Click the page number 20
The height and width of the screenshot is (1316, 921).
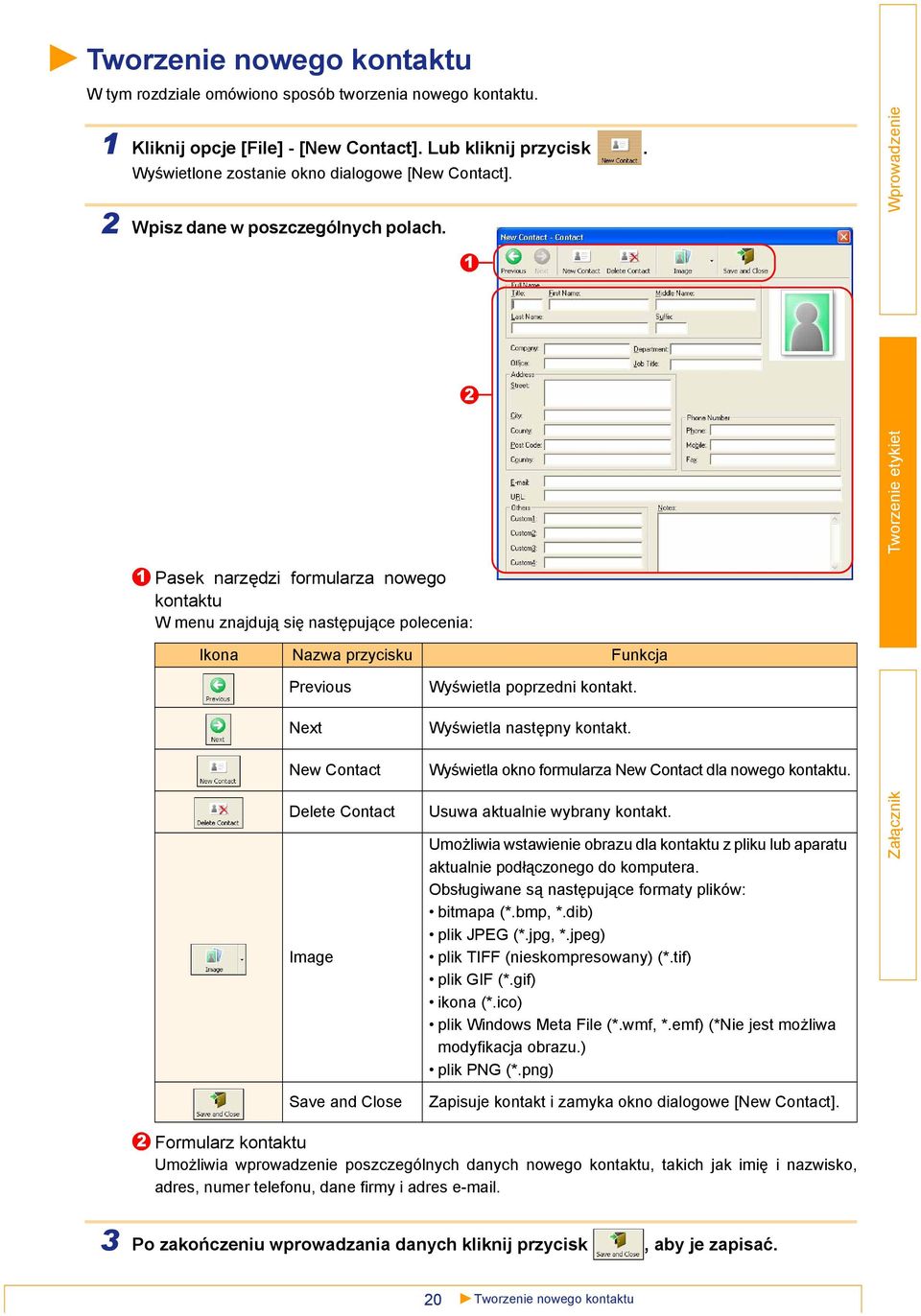coord(433,1299)
